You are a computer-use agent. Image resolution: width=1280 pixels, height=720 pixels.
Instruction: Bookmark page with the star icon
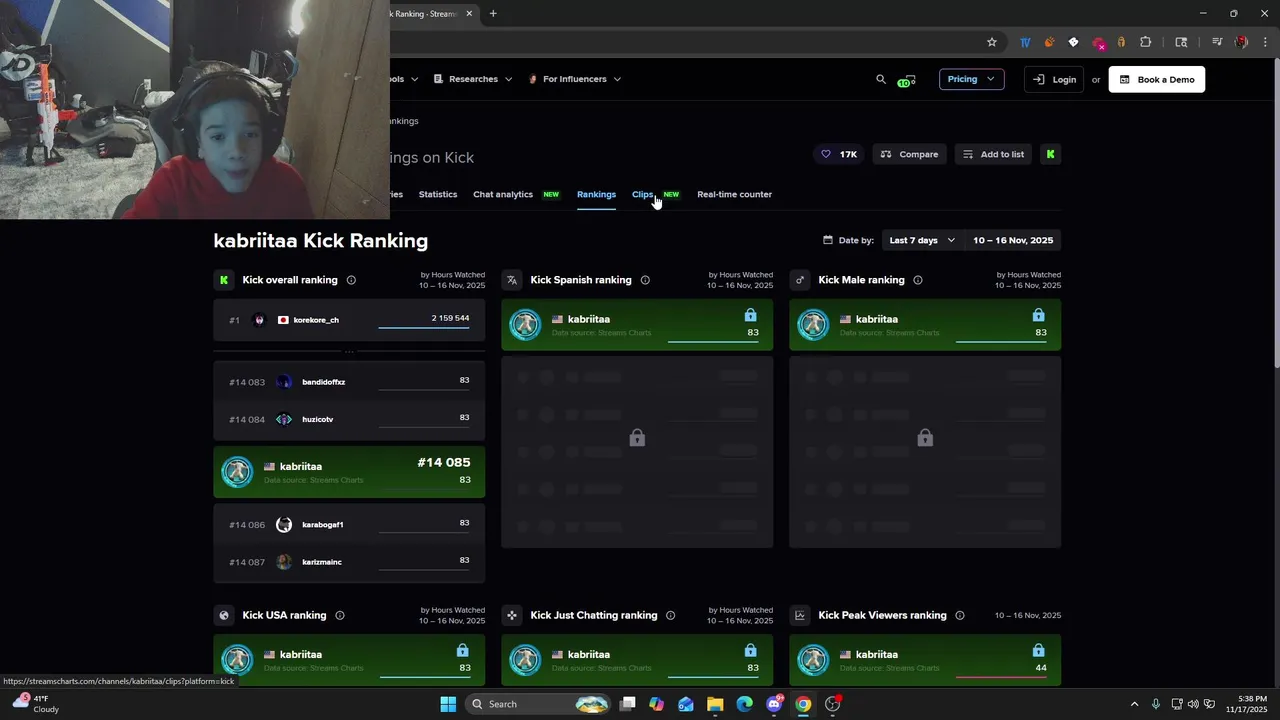[x=992, y=42]
